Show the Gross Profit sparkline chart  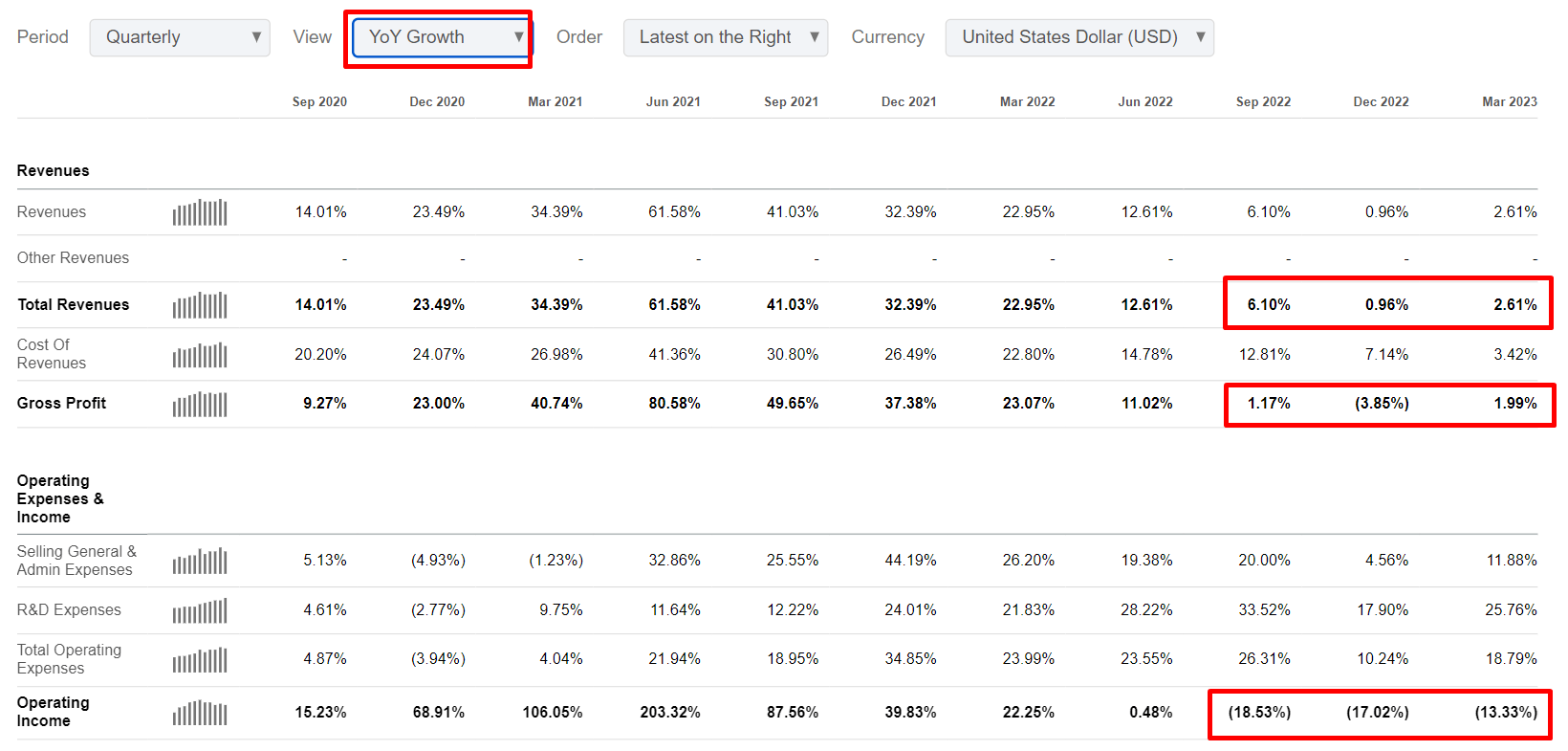coord(200,405)
